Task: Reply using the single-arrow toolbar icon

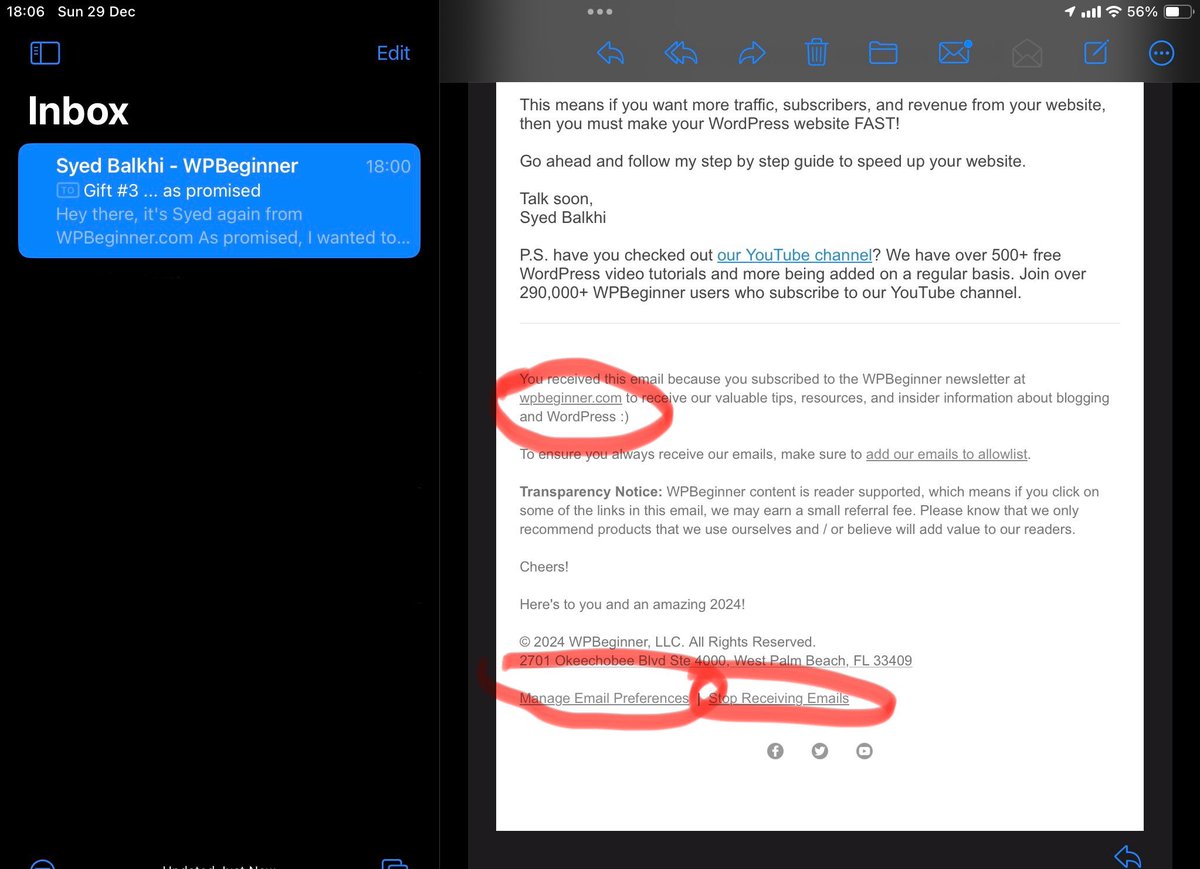Action: pyautogui.click(x=611, y=52)
